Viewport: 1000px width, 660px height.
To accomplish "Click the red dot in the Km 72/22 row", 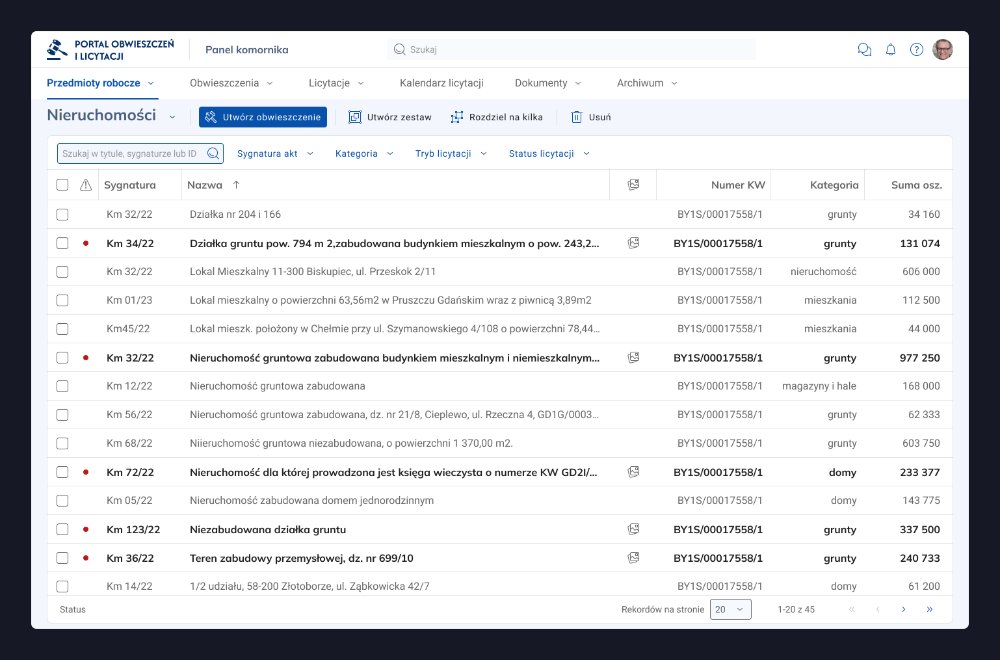I will coord(85,472).
